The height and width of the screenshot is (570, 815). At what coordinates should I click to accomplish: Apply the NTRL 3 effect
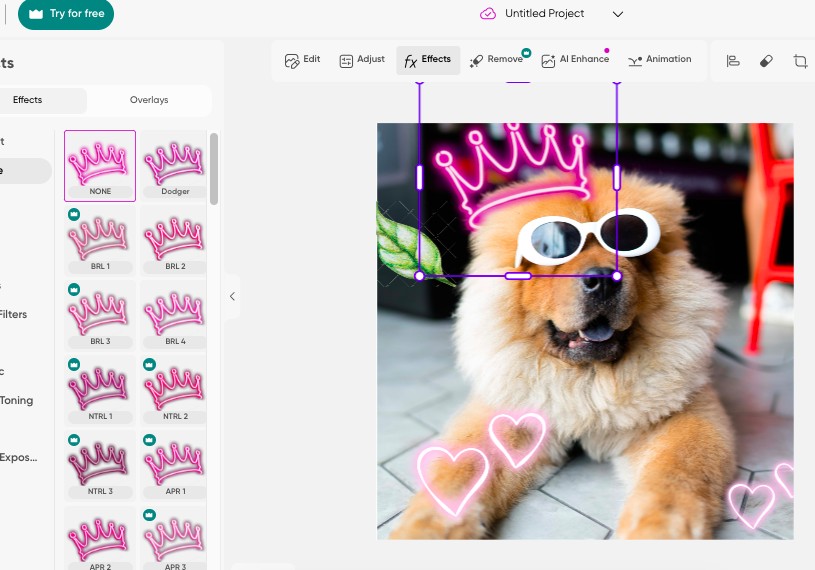100,465
